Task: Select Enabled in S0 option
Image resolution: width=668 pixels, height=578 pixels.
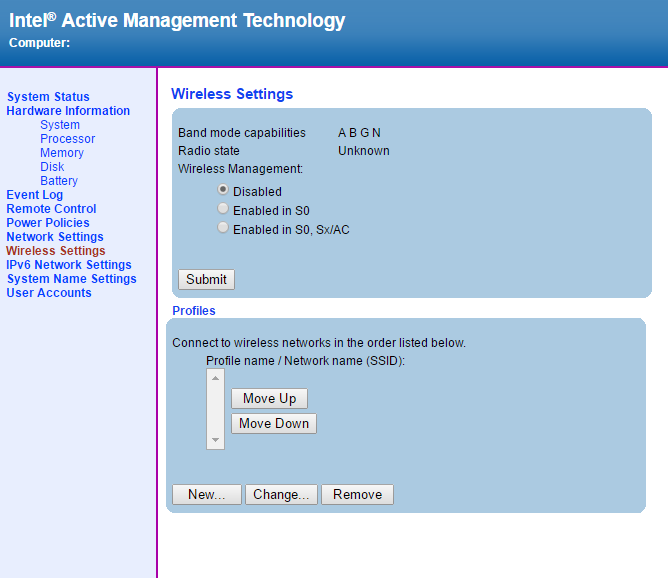Action: tap(223, 209)
